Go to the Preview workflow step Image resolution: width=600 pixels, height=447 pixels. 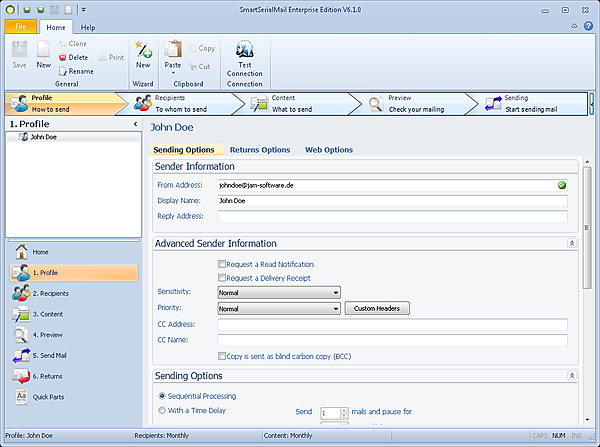click(x=400, y=103)
